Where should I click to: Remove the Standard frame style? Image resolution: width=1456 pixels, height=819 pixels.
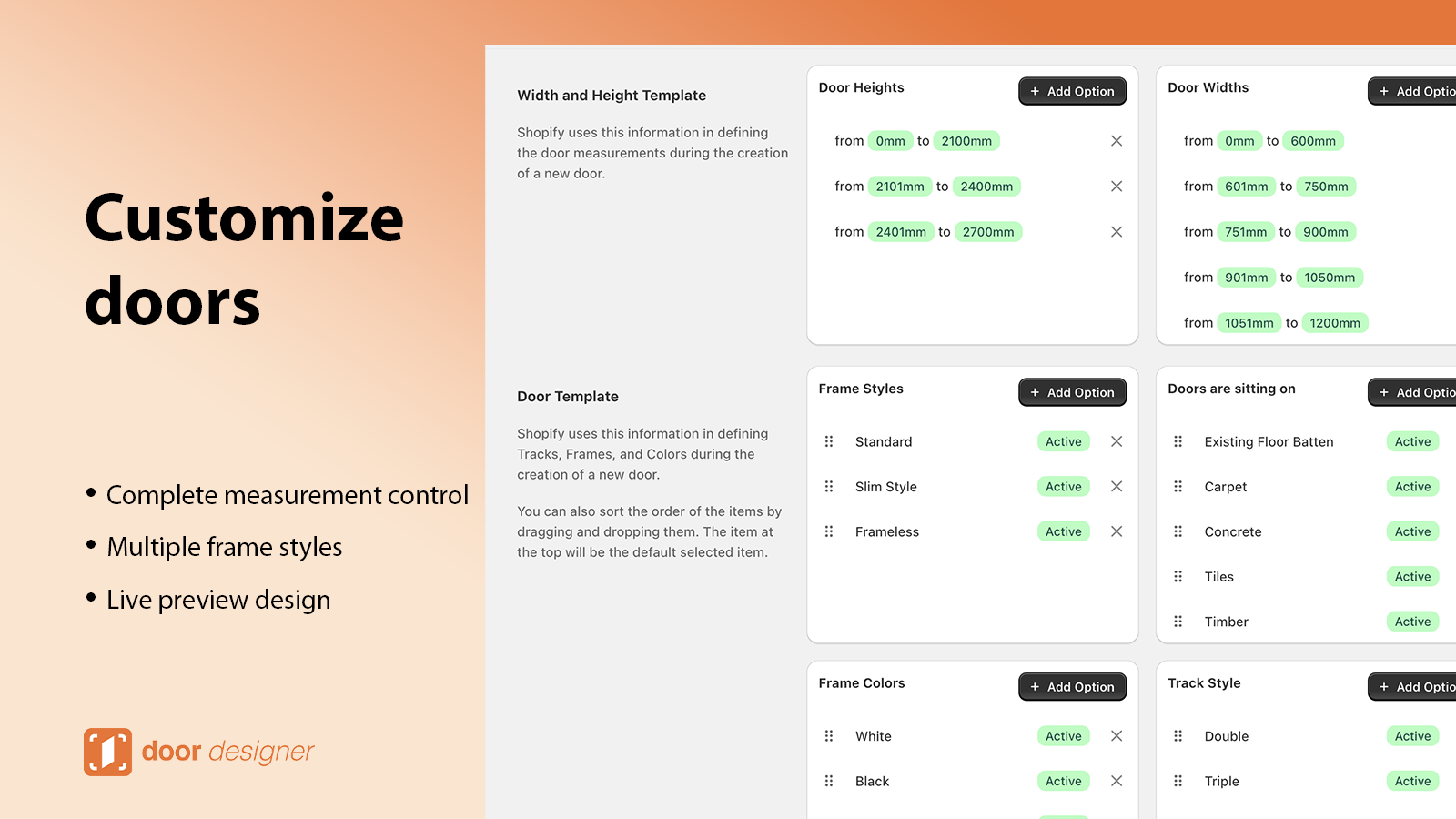coord(1117,441)
